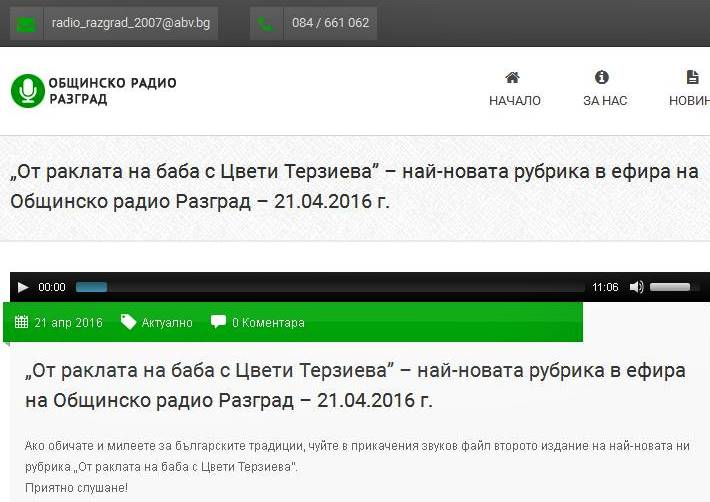Adjust the audio volume slider

[675, 287]
